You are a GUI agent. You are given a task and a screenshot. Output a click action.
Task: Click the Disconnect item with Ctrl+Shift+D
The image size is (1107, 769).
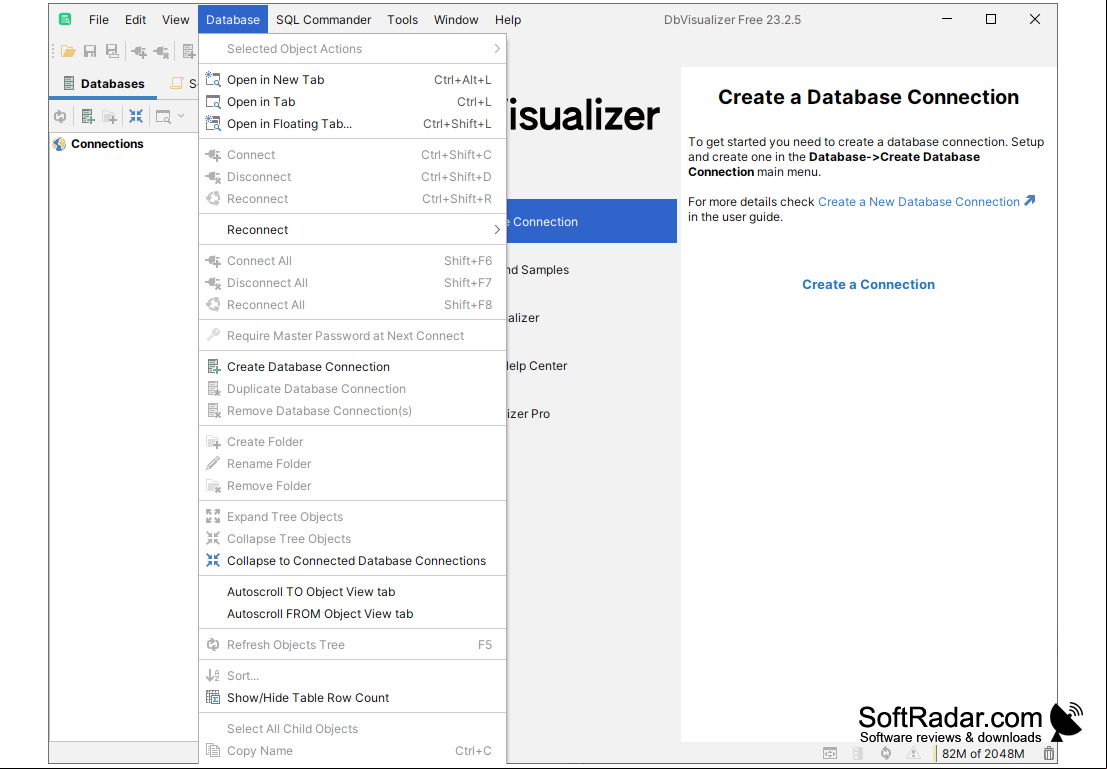pos(352,177)
